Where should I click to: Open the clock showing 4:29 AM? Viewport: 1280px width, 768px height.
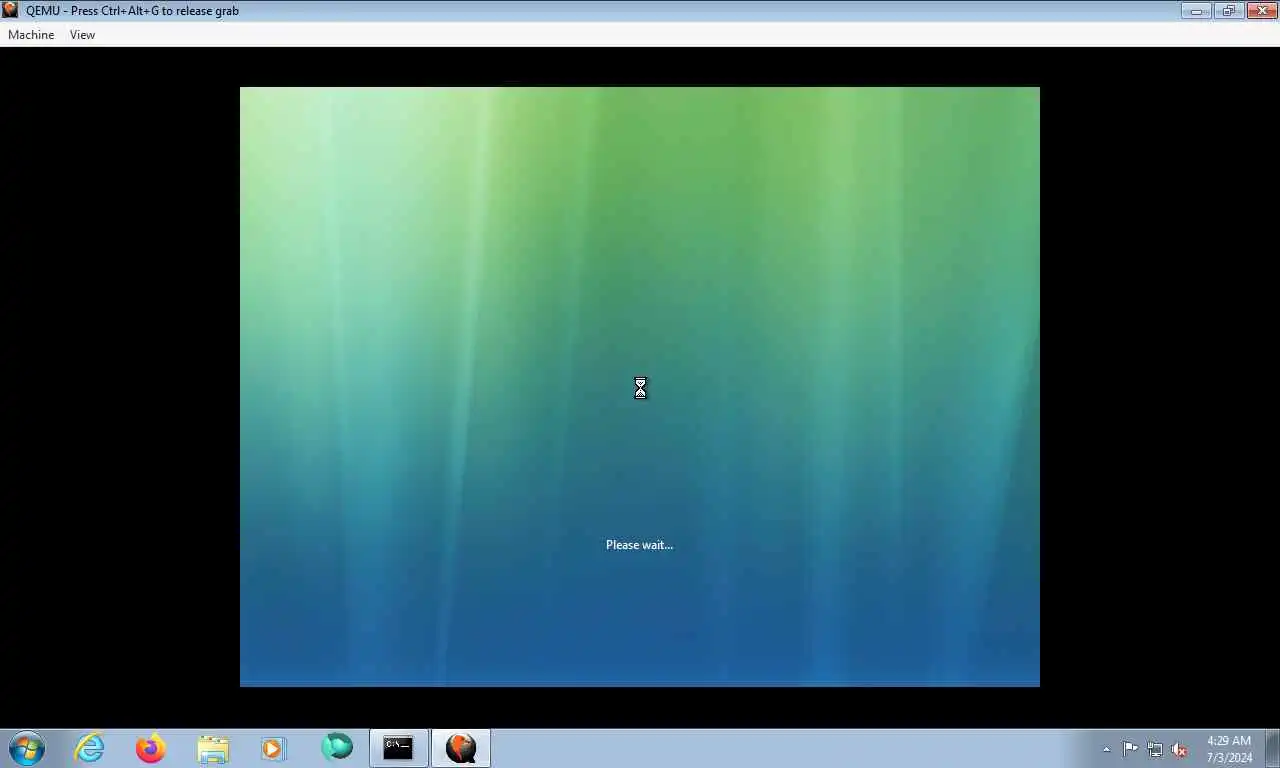[x=1229, y=749]
